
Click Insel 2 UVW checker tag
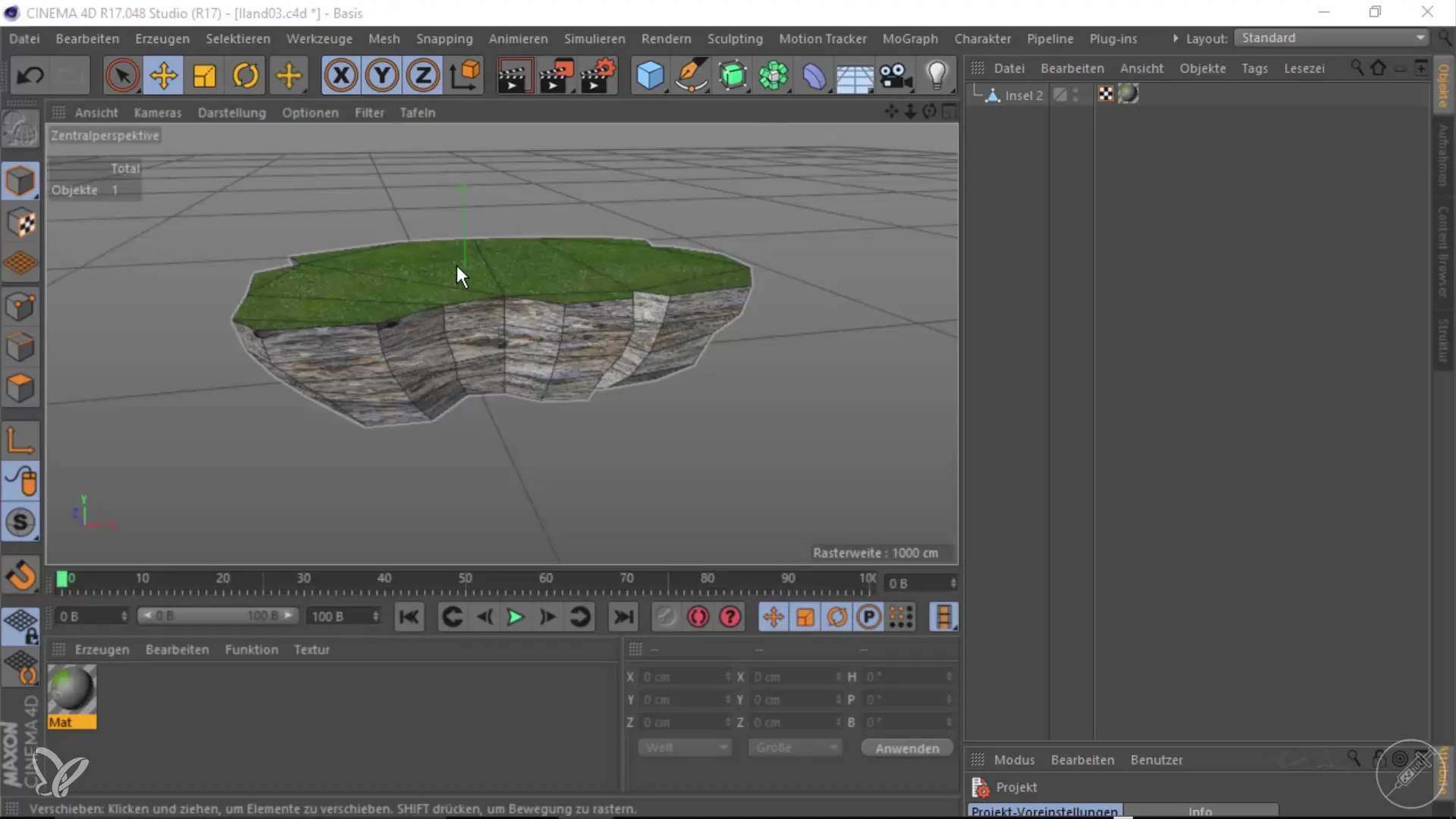tap(1106, 94)
